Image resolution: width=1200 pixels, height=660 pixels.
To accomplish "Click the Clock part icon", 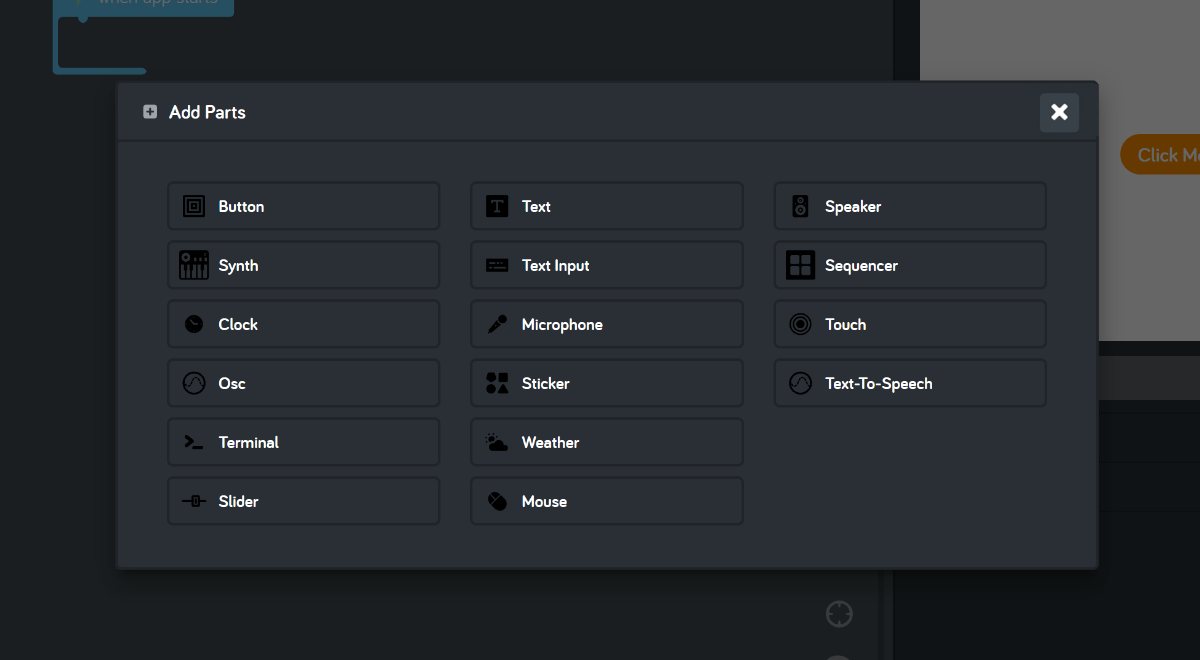I will tap(194, 324).
